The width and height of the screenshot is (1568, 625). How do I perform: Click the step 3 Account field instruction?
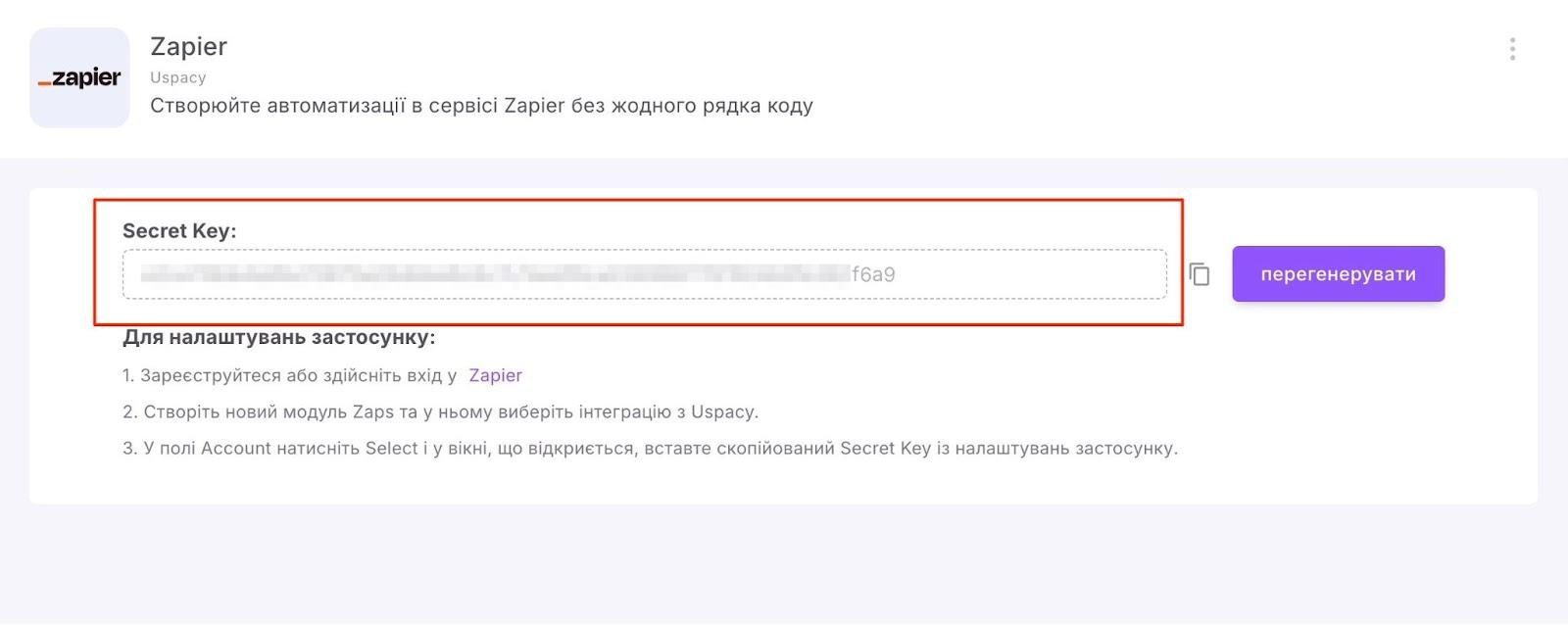click(x=650, y=450)
